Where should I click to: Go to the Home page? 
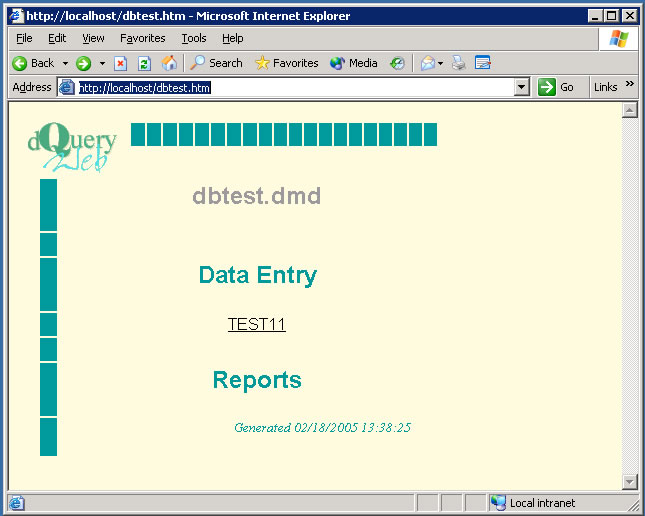point(169,63)
